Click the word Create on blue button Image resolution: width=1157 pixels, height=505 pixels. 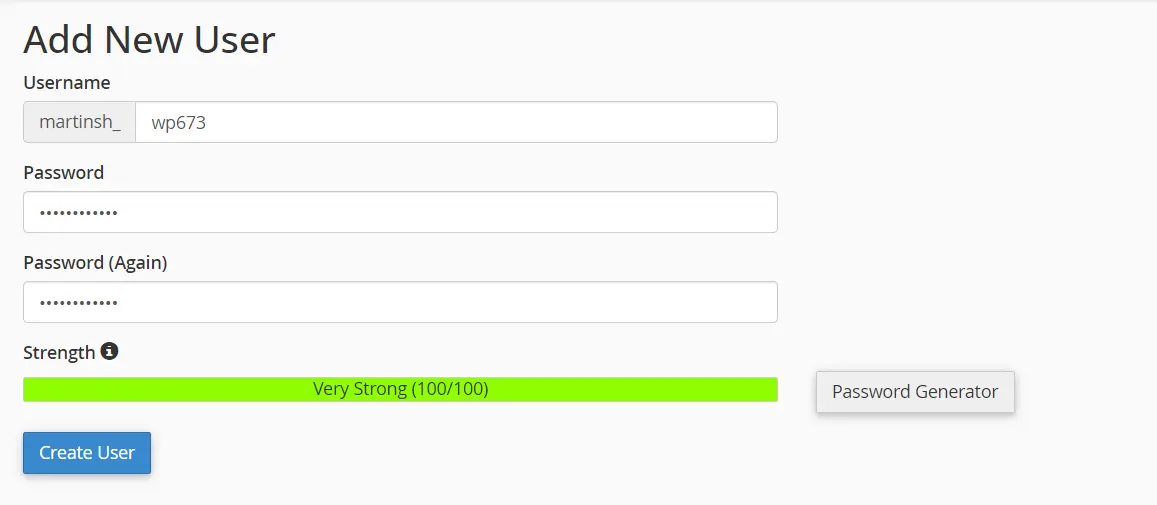(61, 453)
